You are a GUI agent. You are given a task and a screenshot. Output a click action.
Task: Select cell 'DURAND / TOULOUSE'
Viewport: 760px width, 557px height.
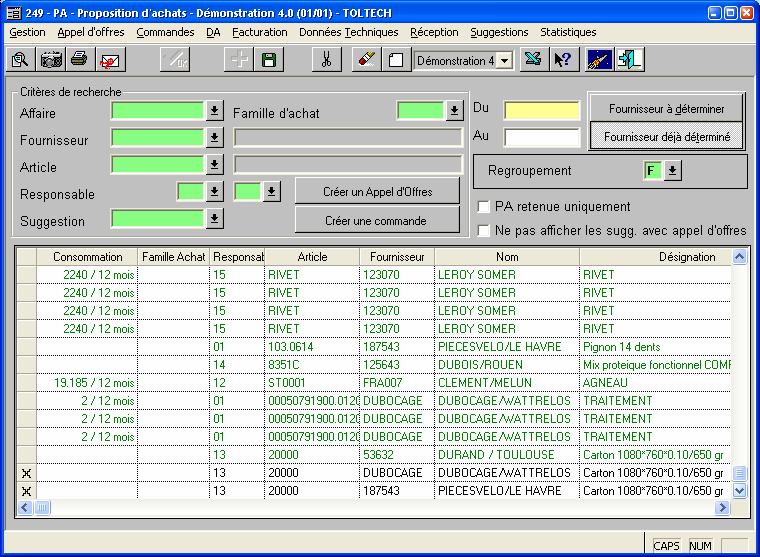(507, 455)
